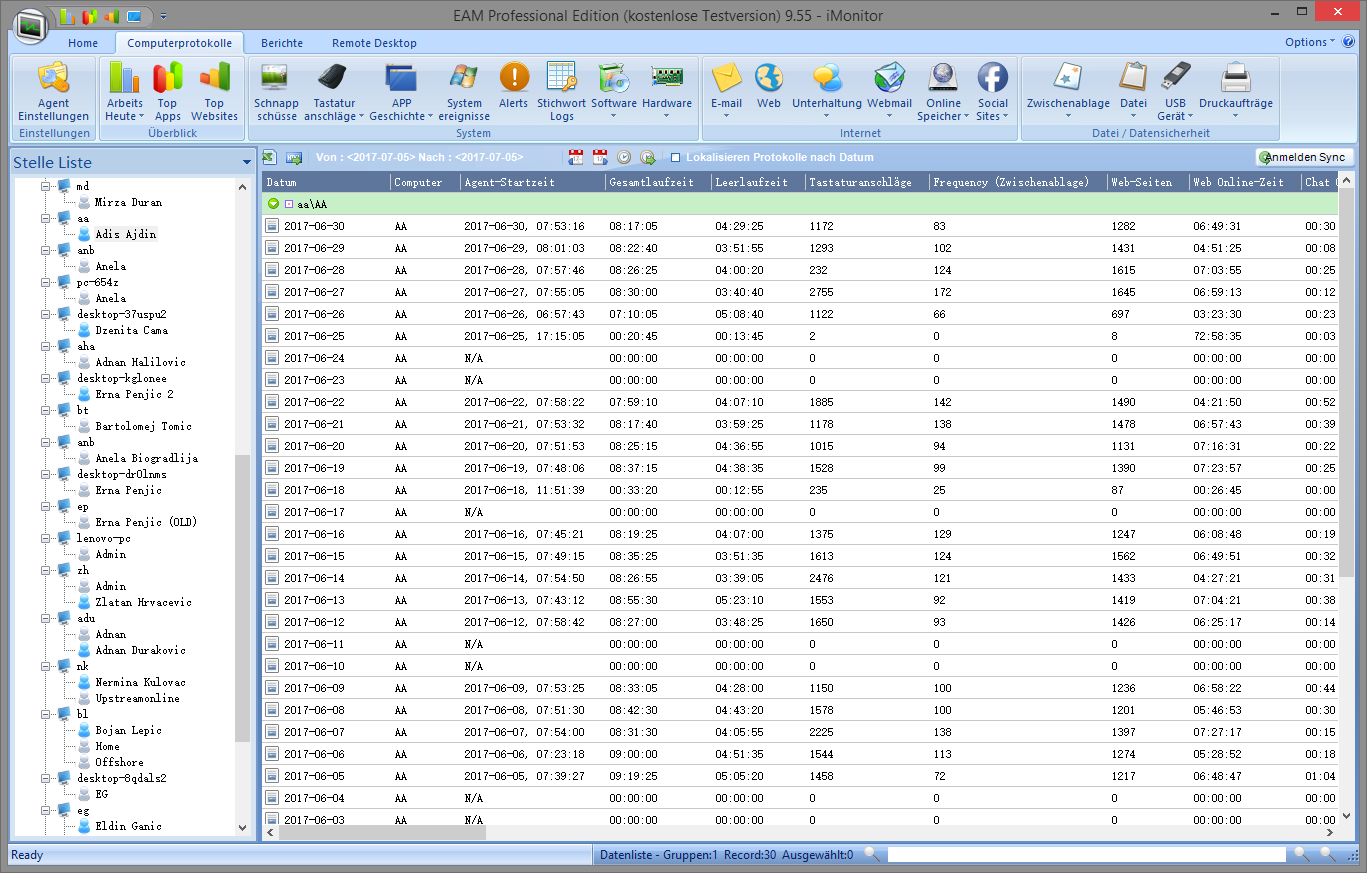1367x873 pixels.
Task: Toggle the row icon for 2017-06-30
Action: 272,226
